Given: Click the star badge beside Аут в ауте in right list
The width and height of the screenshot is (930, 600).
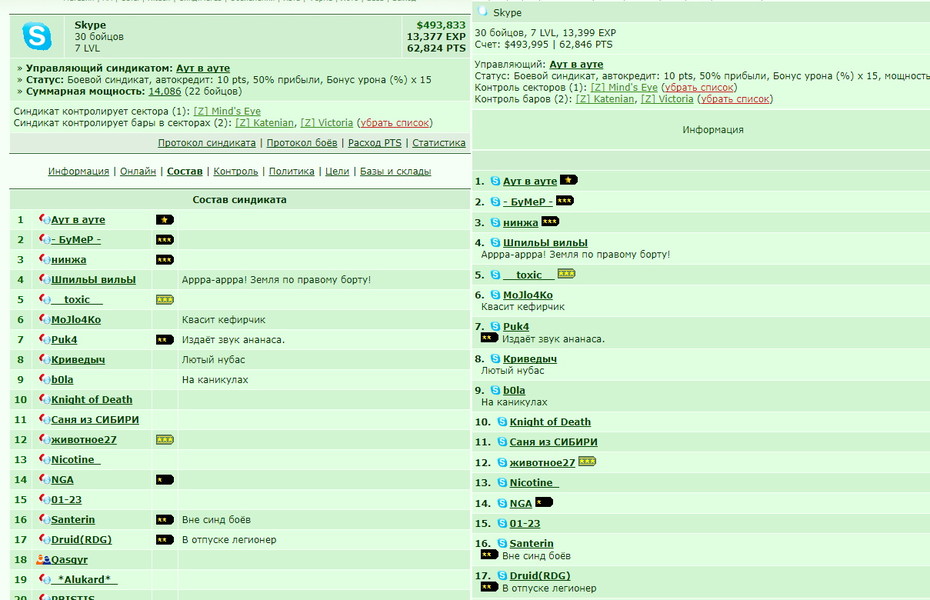Looking at the screenshot, I should click(x=568, y=180).
